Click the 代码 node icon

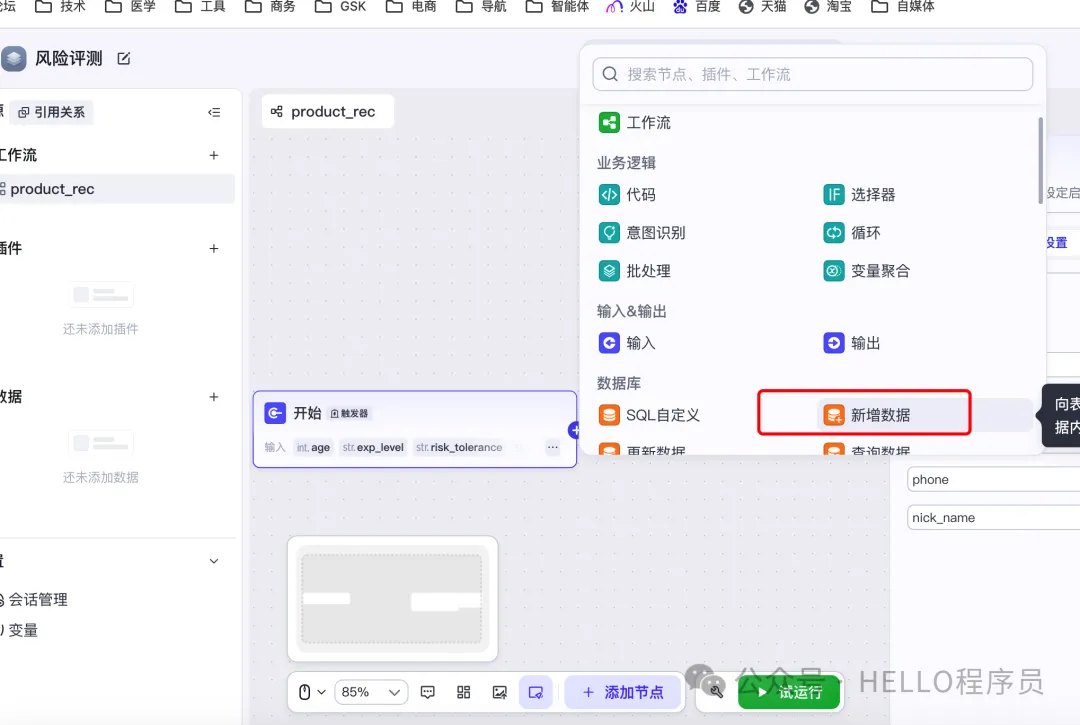point(609,195)
